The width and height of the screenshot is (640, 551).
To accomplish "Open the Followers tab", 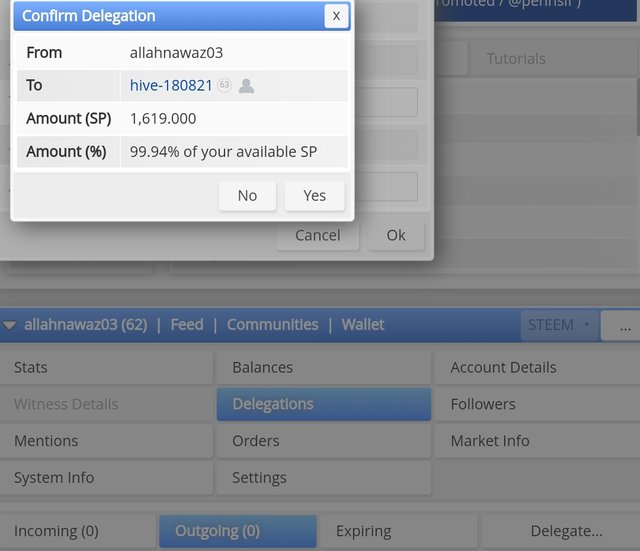I will 537,404.
